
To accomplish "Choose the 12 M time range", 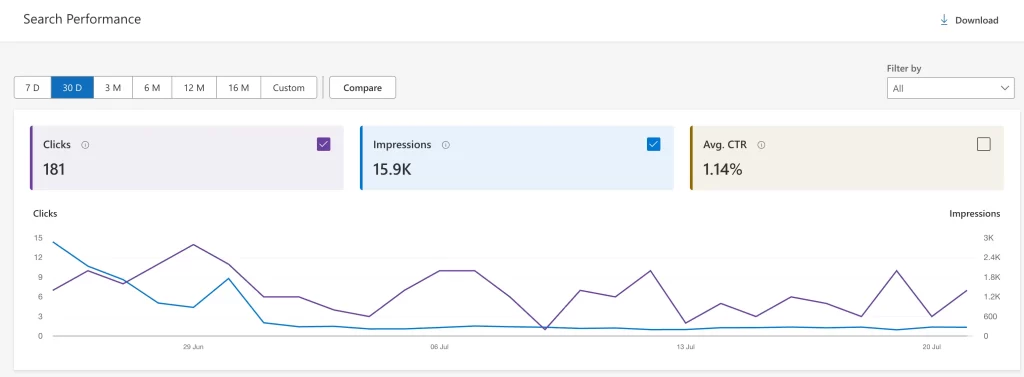I will [195, 88].
